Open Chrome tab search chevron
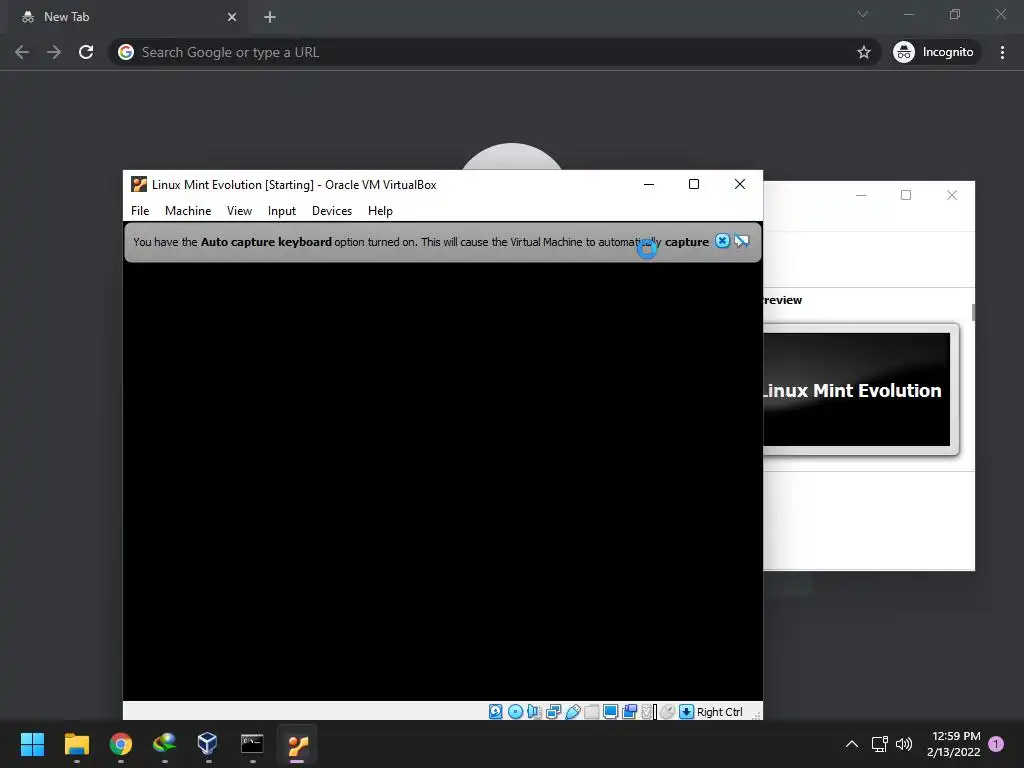This screenshot has height=768, width=1024. tap(863, 14)
